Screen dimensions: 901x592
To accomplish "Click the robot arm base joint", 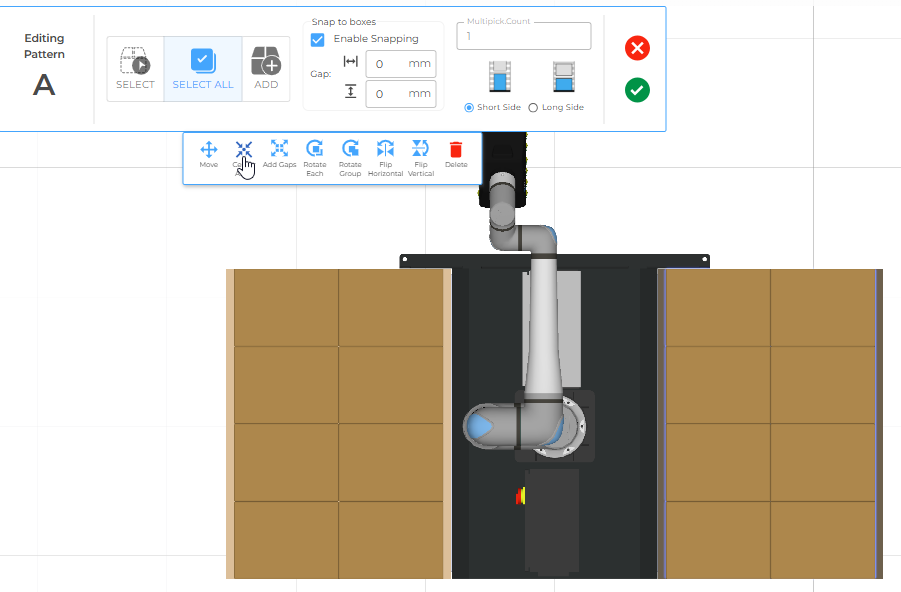I will click(x=556, y=426).
